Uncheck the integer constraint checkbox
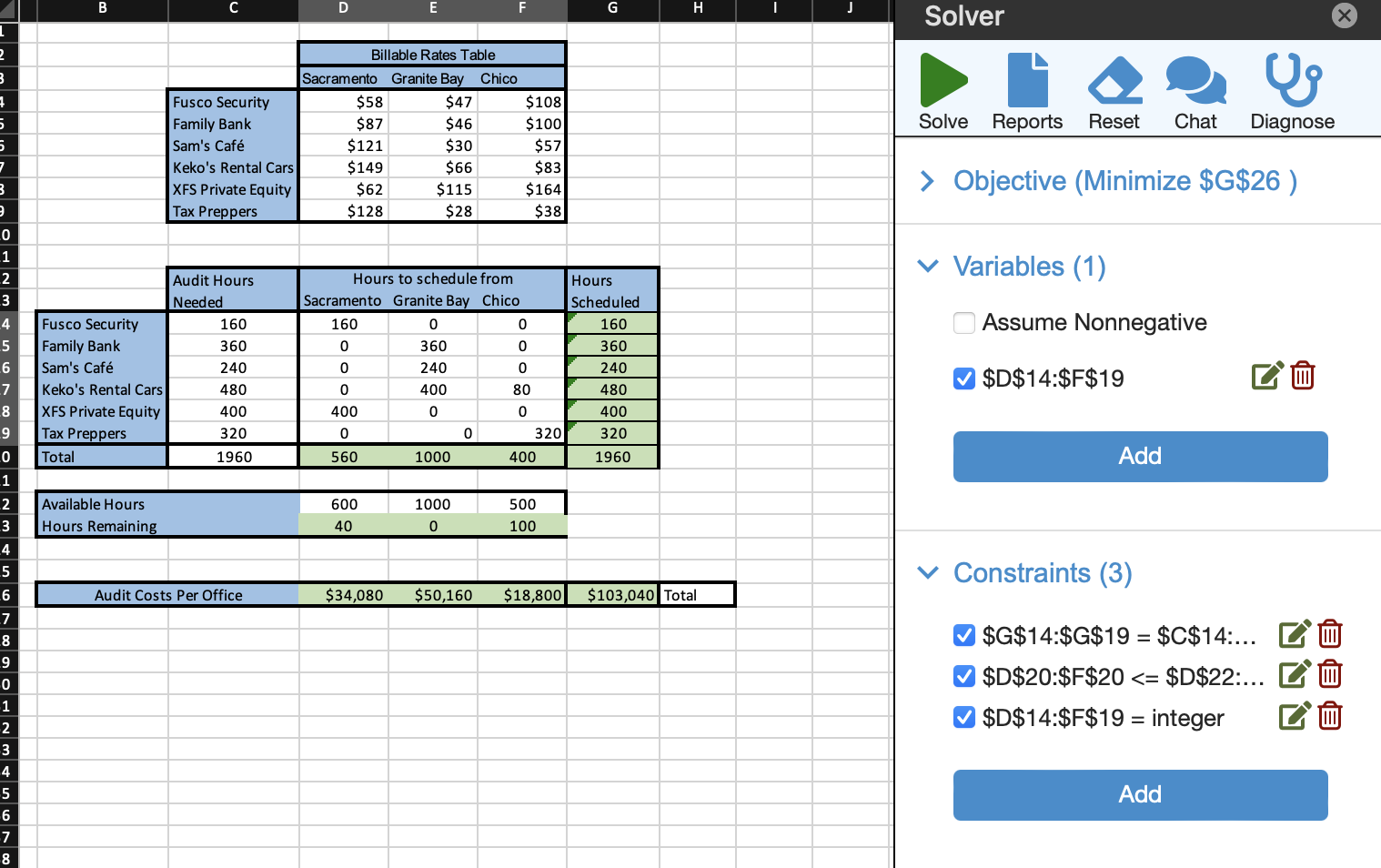Viewport: 1381px width, 868px height. (x=964, y=718)
